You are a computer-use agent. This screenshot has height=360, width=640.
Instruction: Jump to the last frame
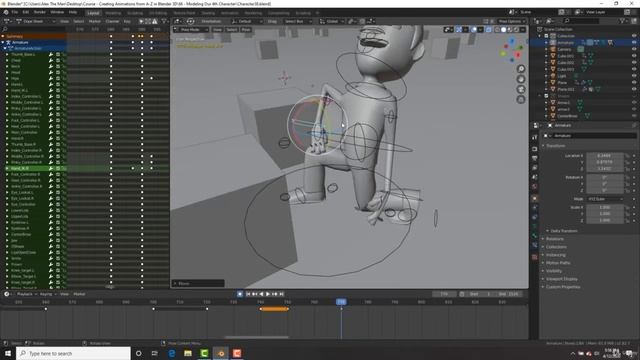pyautogui.click(x=281, y=294)
